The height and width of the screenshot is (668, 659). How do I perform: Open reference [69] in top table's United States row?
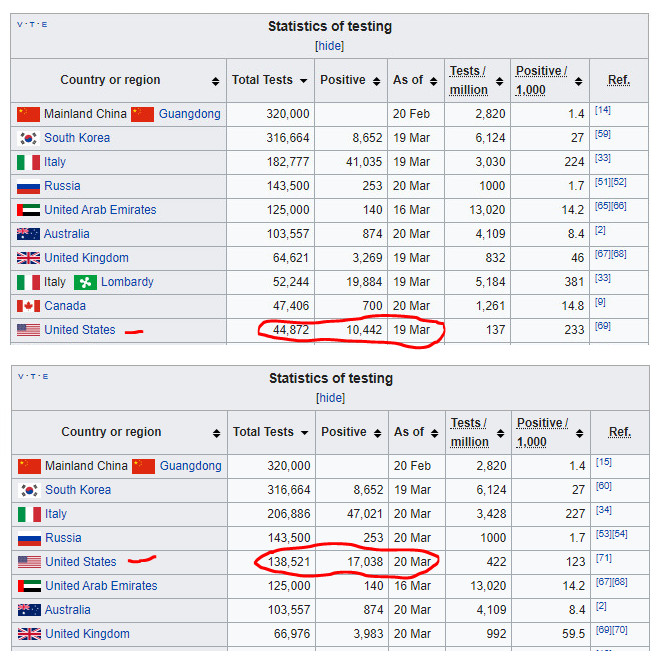coord(603,326)
